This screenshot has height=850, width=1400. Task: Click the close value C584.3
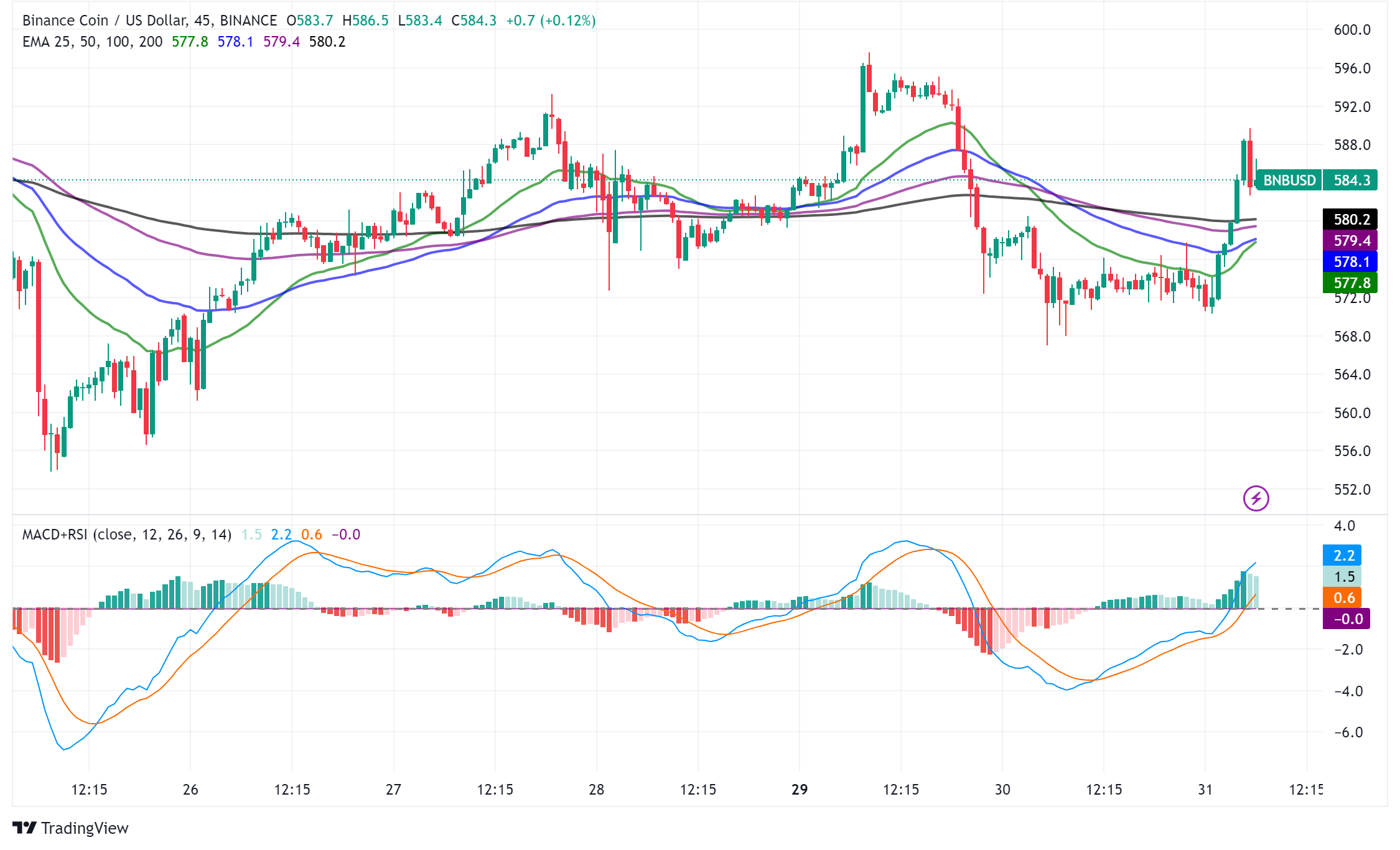[474, 21]
